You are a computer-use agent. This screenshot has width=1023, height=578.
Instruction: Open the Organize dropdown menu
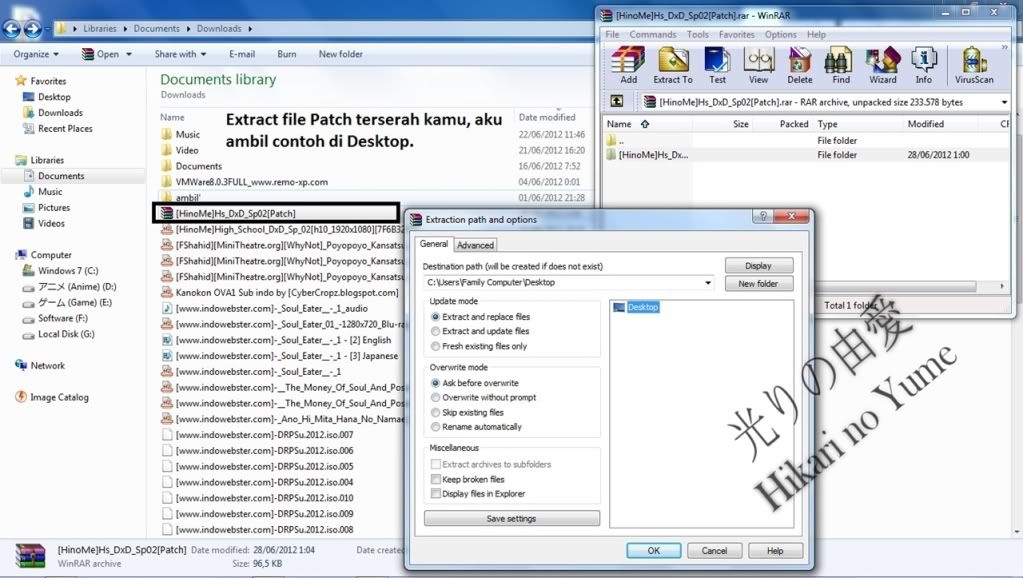[x=36, y=54]
